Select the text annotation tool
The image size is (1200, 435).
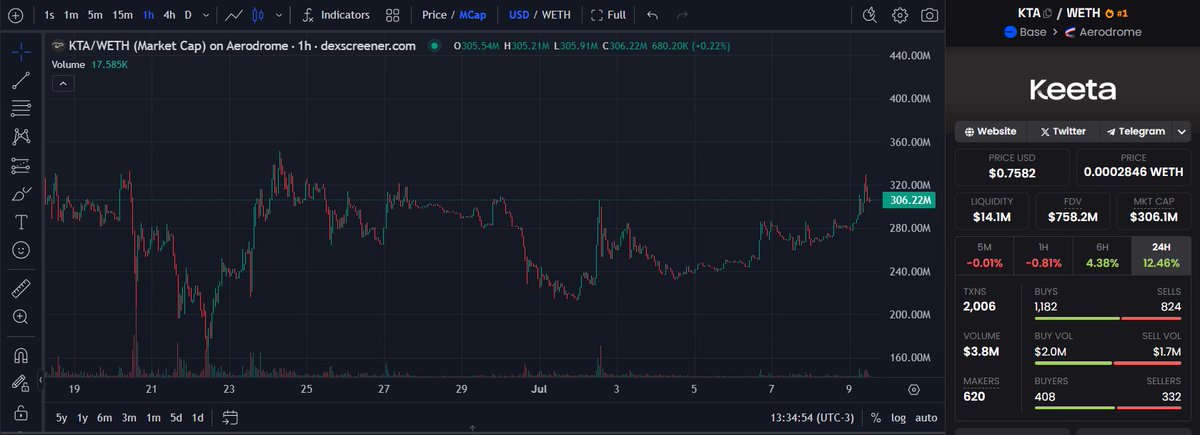point(21,221)
